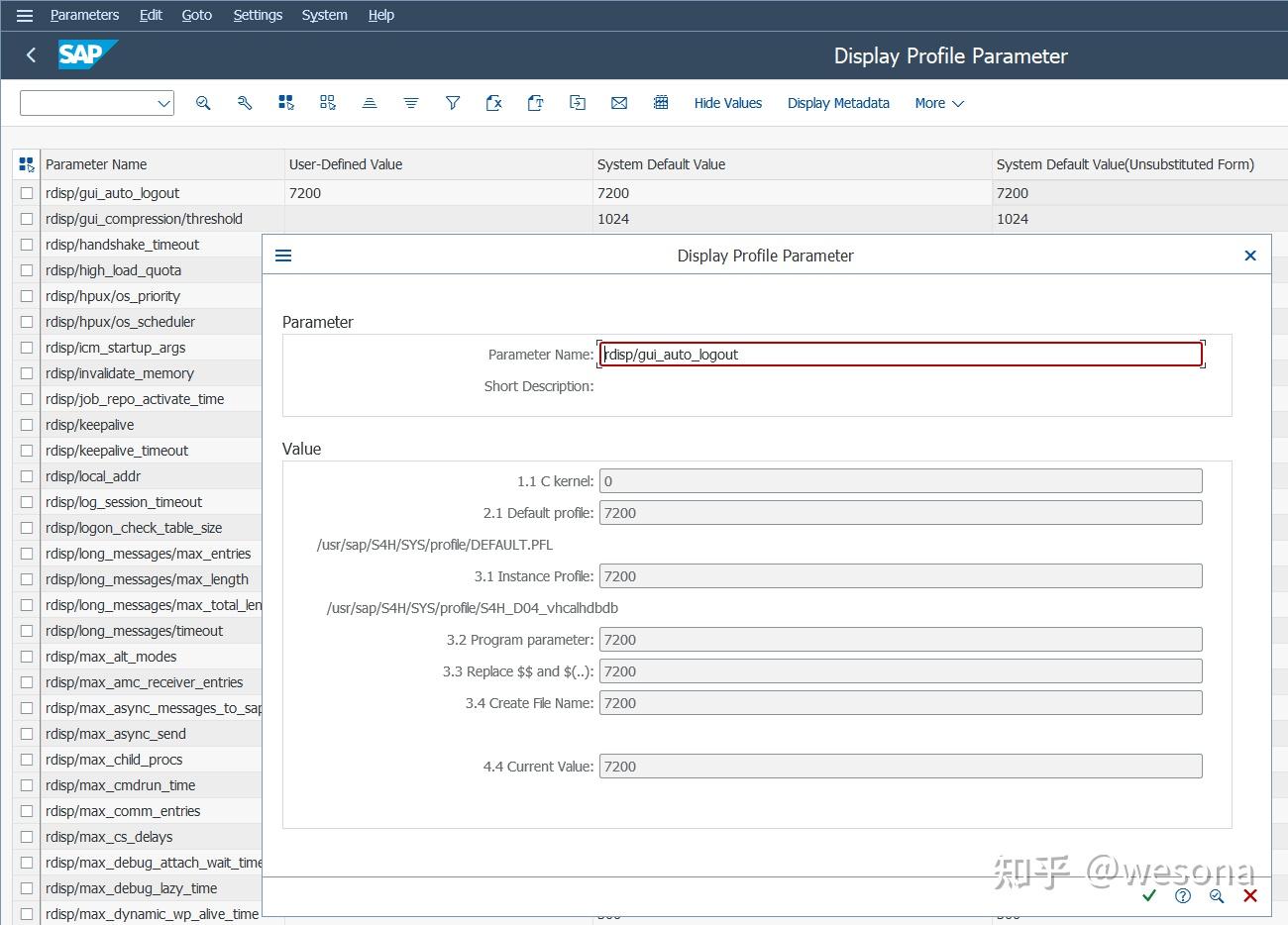Select the Find toolbar icon

point(203,103)
